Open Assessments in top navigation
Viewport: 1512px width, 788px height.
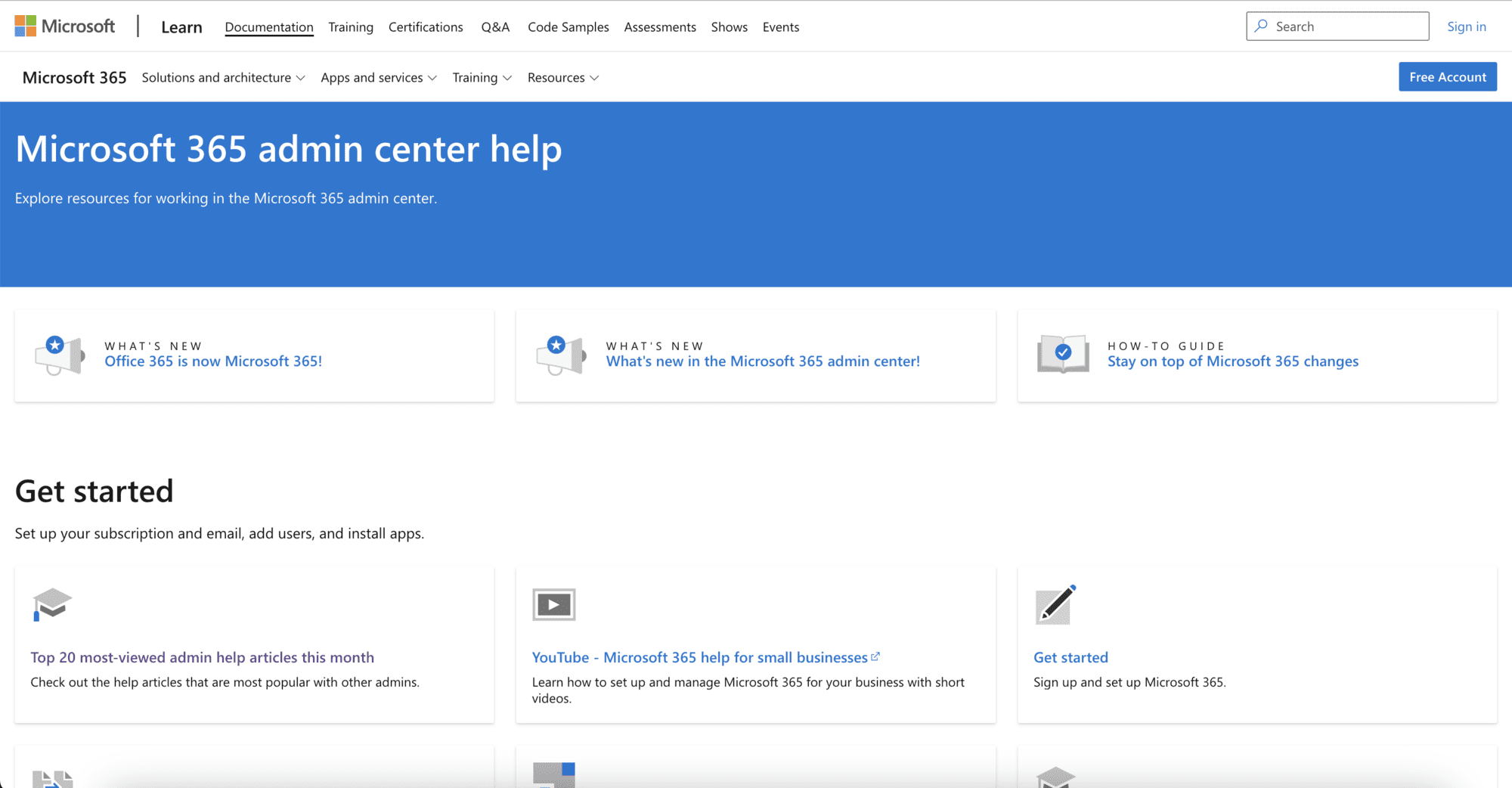(x=660, y=26)
